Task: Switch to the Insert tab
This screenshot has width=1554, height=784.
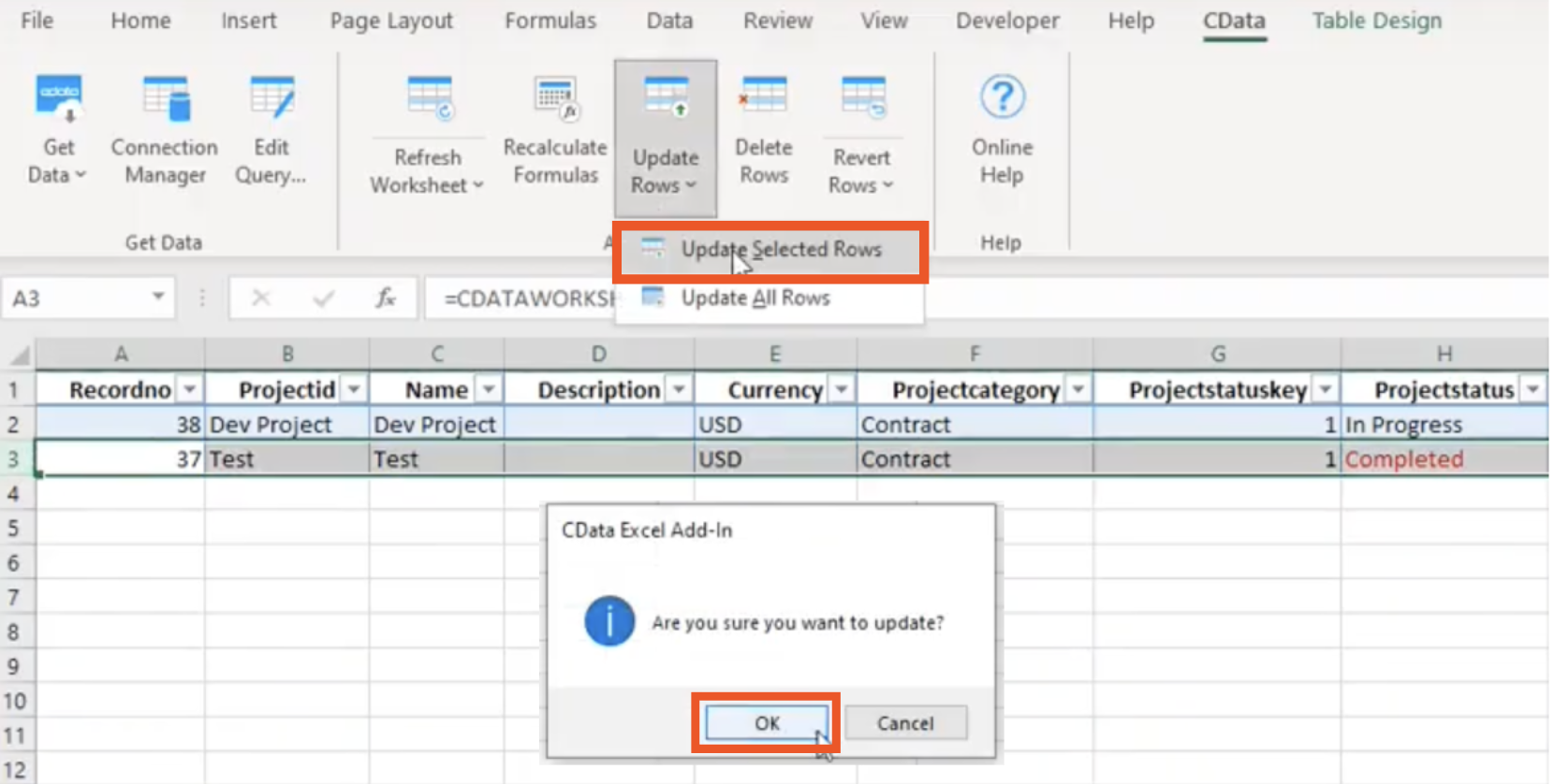Action: click(248, 21)
